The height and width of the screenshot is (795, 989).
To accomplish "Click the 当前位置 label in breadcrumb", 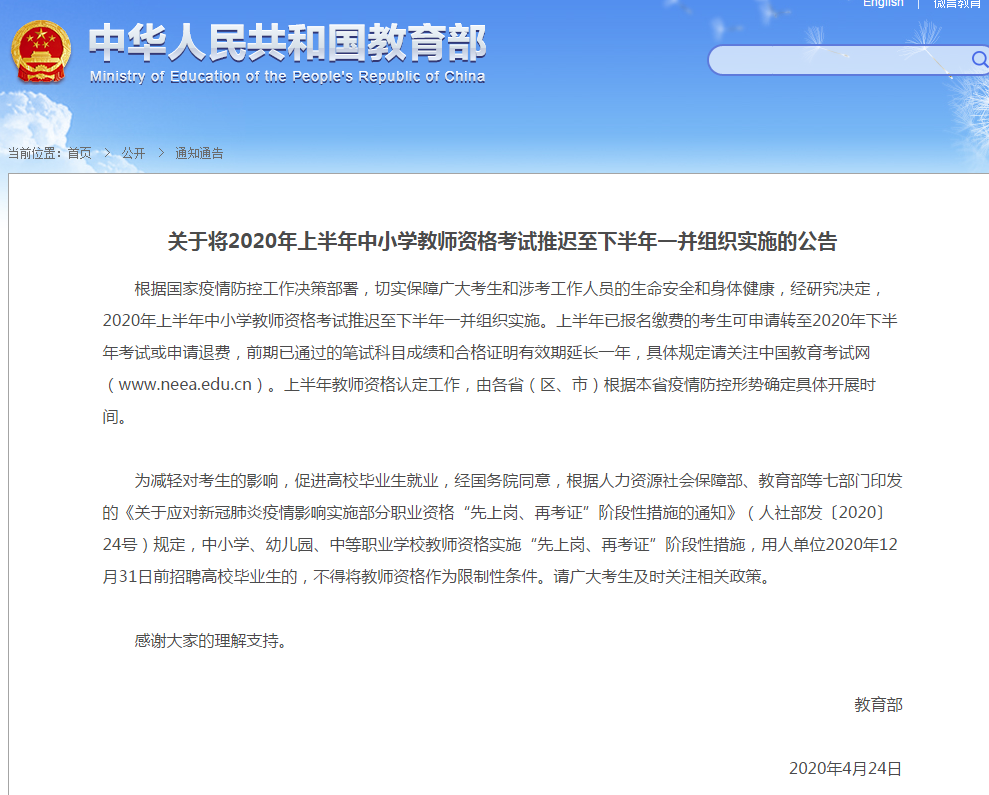I will click(35, 153).
